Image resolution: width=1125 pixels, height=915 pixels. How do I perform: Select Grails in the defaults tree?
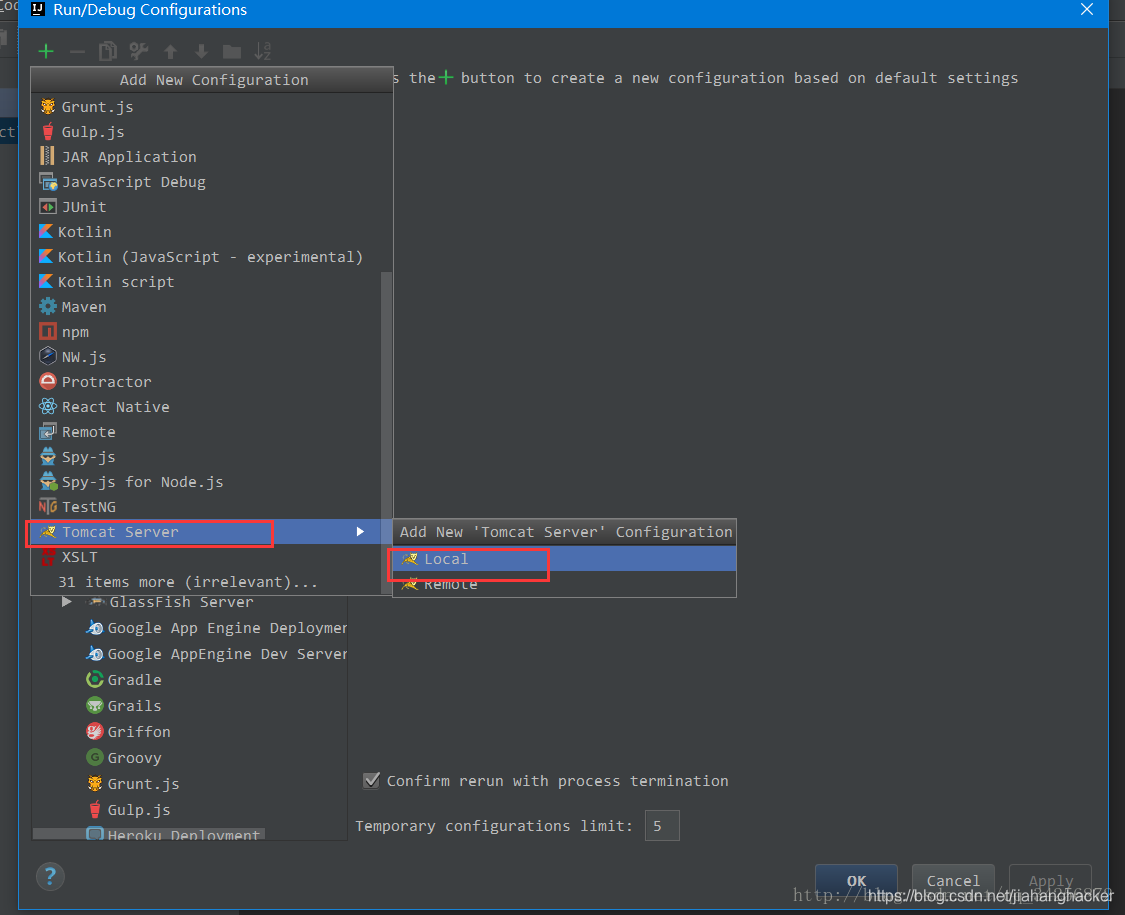123,705
